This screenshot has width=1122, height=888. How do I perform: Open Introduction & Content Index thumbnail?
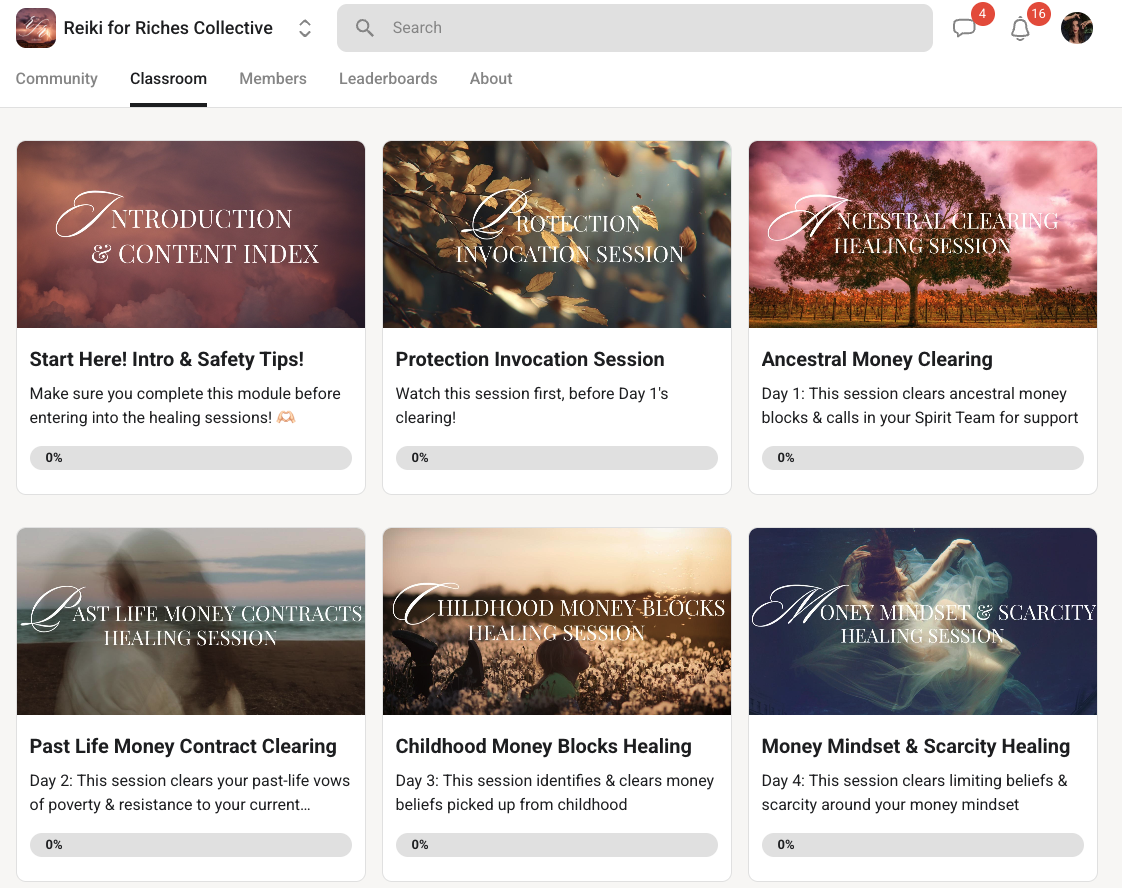191,235
